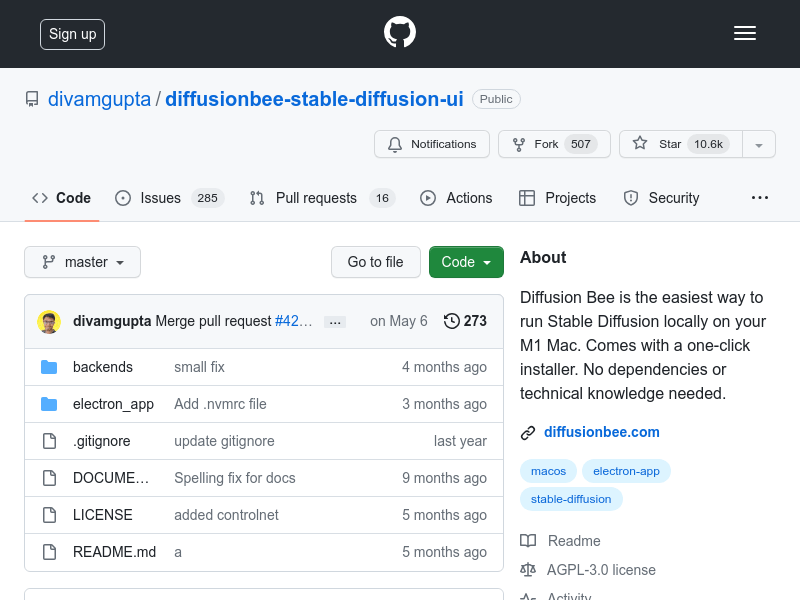Expand more tabs ellipsis menu
This screenshot has width=800, height=600.
760,198
